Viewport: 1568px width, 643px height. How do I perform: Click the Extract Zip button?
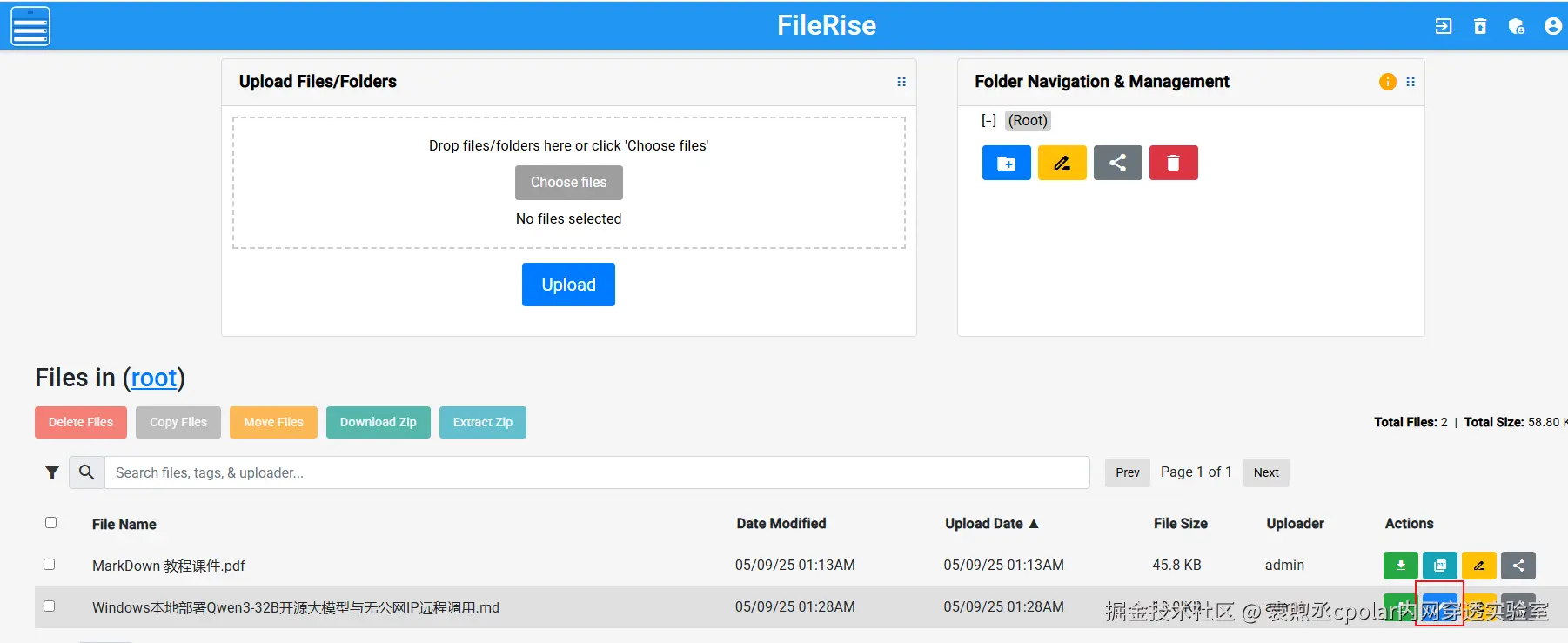point(483,423)
